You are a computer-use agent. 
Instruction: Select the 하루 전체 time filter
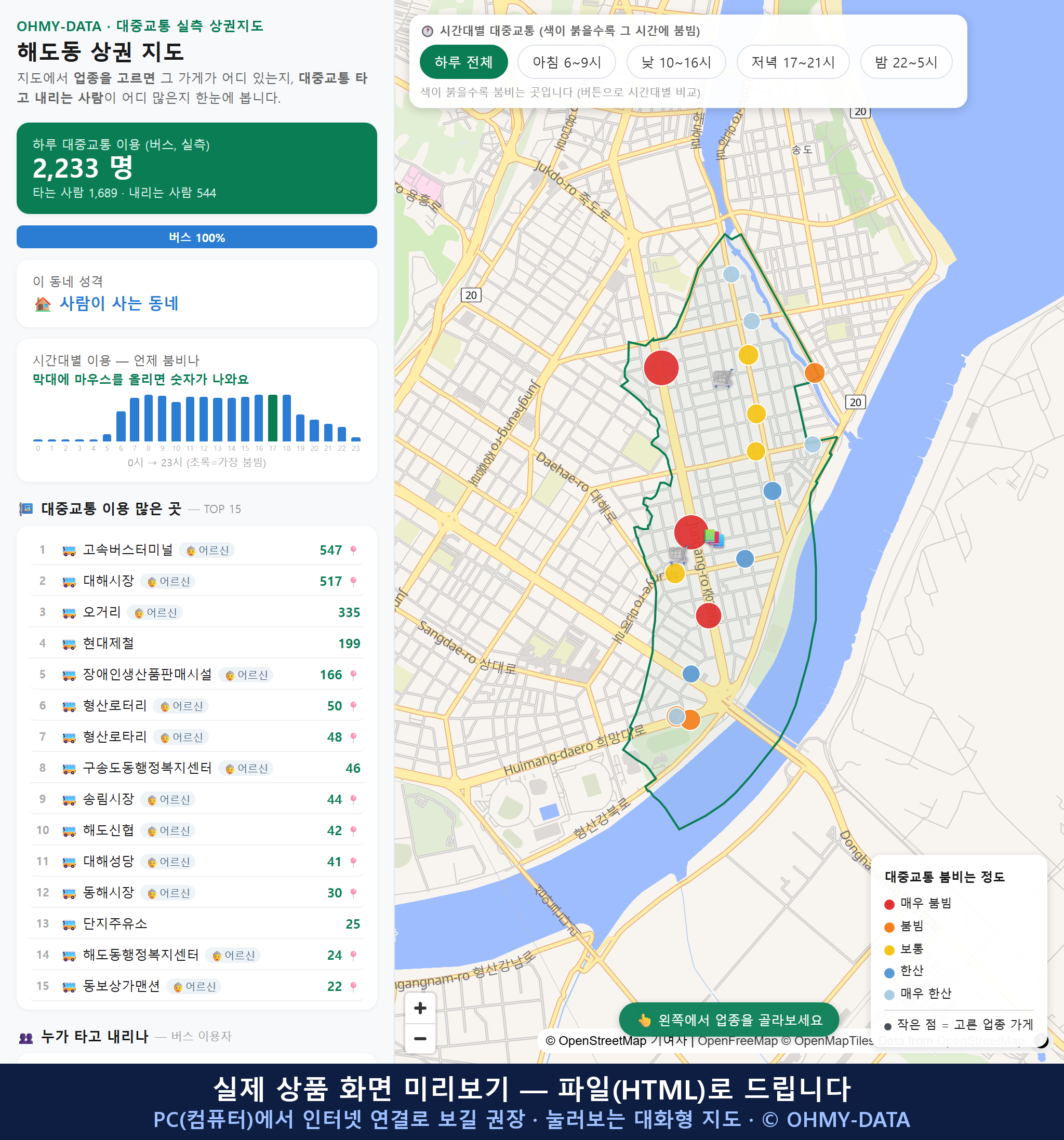tap(463, 62)
